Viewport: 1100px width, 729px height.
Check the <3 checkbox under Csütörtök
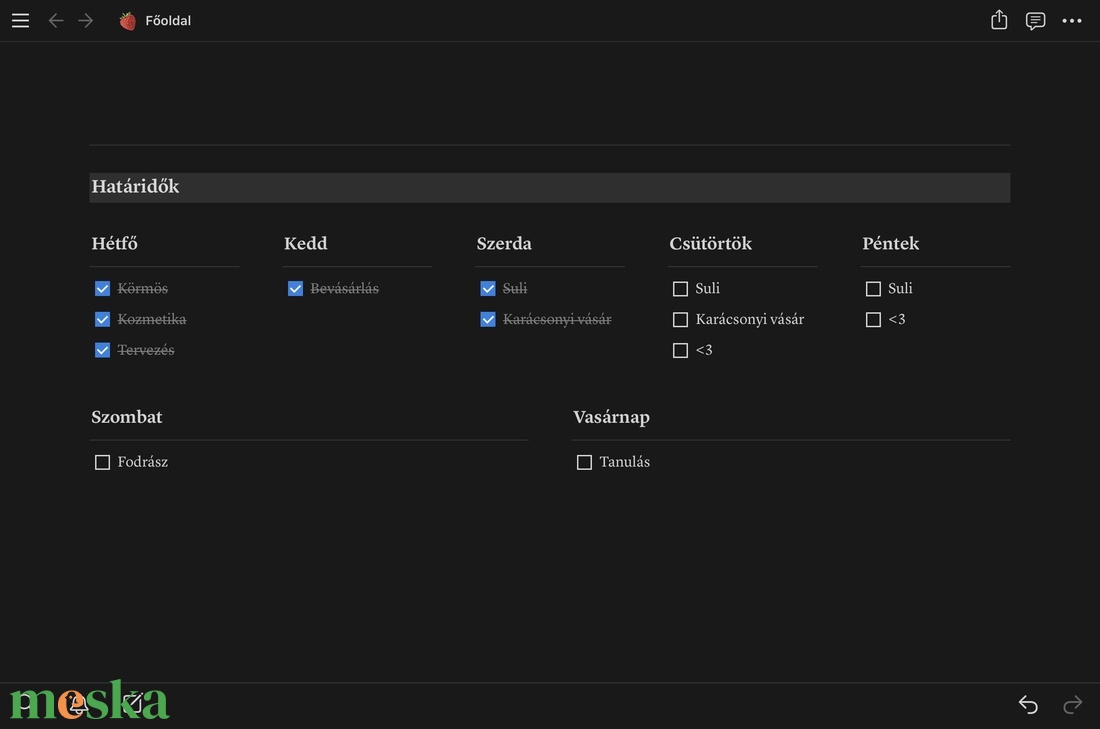click(x=680, y=350)
